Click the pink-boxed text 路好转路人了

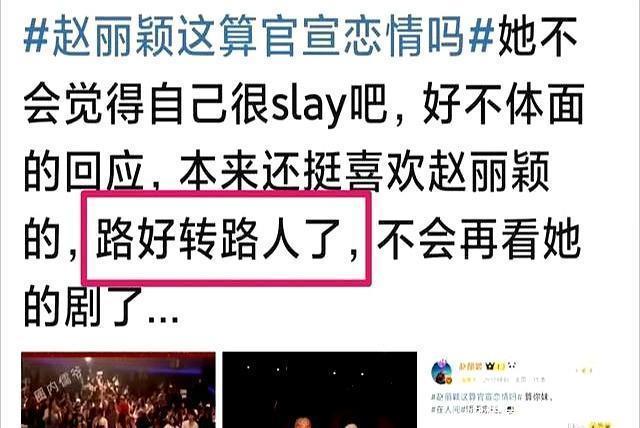[226, 238]
